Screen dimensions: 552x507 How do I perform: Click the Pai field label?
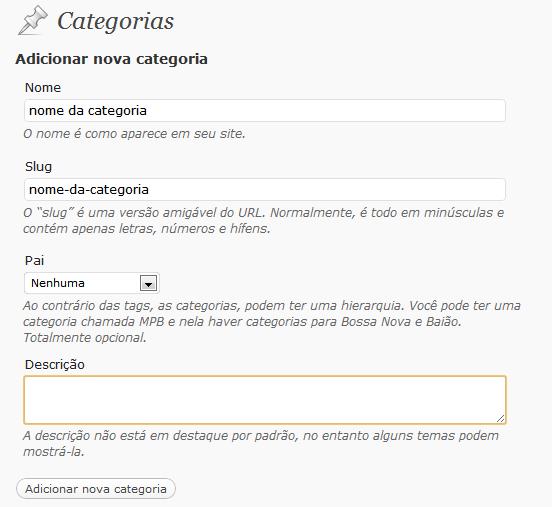[x=34, y=261]
